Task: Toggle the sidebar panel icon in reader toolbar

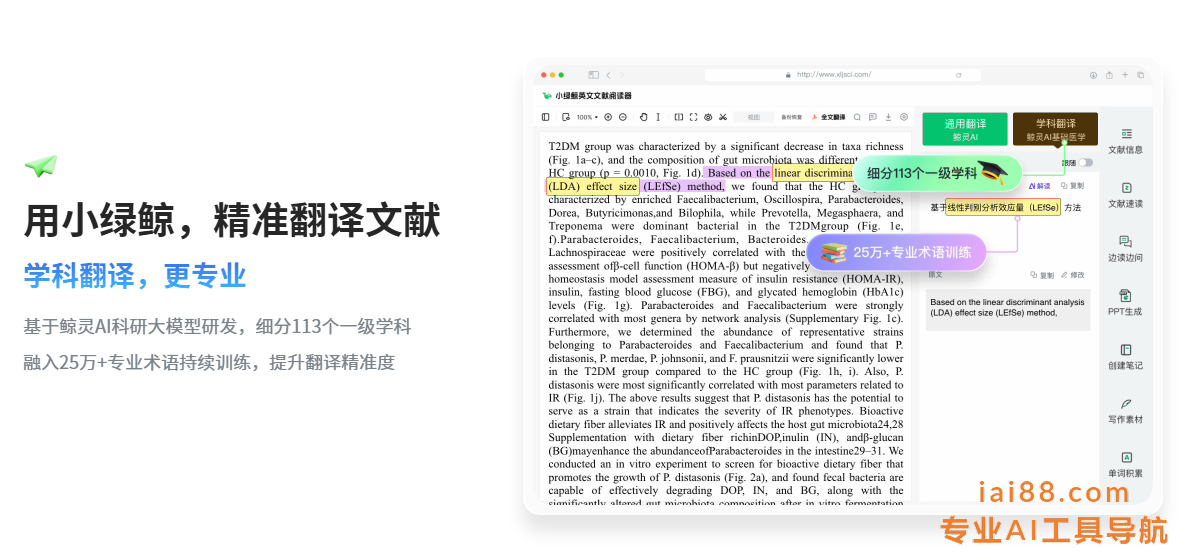Action: tap(547, 117)
